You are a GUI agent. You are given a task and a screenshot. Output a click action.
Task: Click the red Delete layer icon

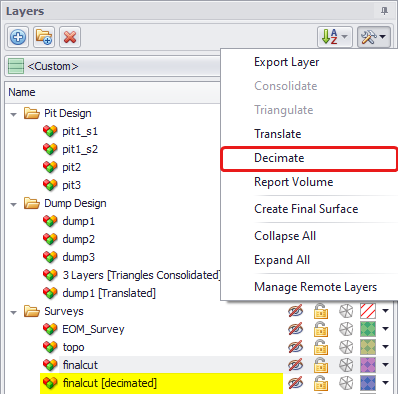[70, 37]
